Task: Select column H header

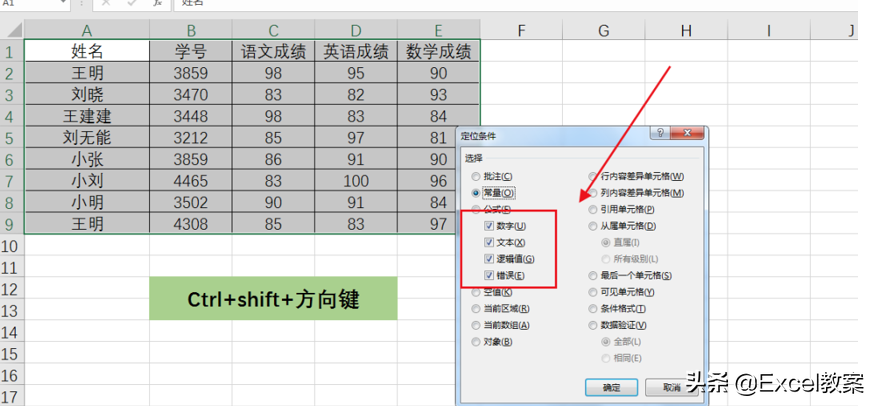Action: click(686, 30)
